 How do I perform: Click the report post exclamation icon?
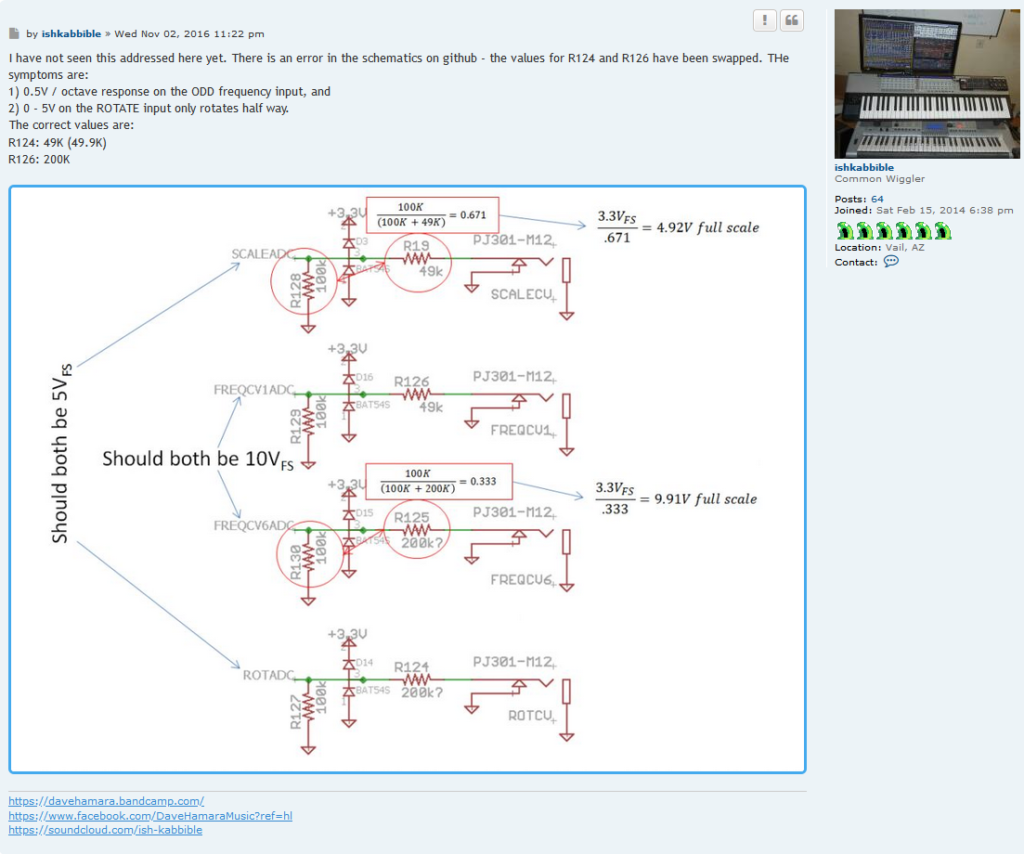764,20
